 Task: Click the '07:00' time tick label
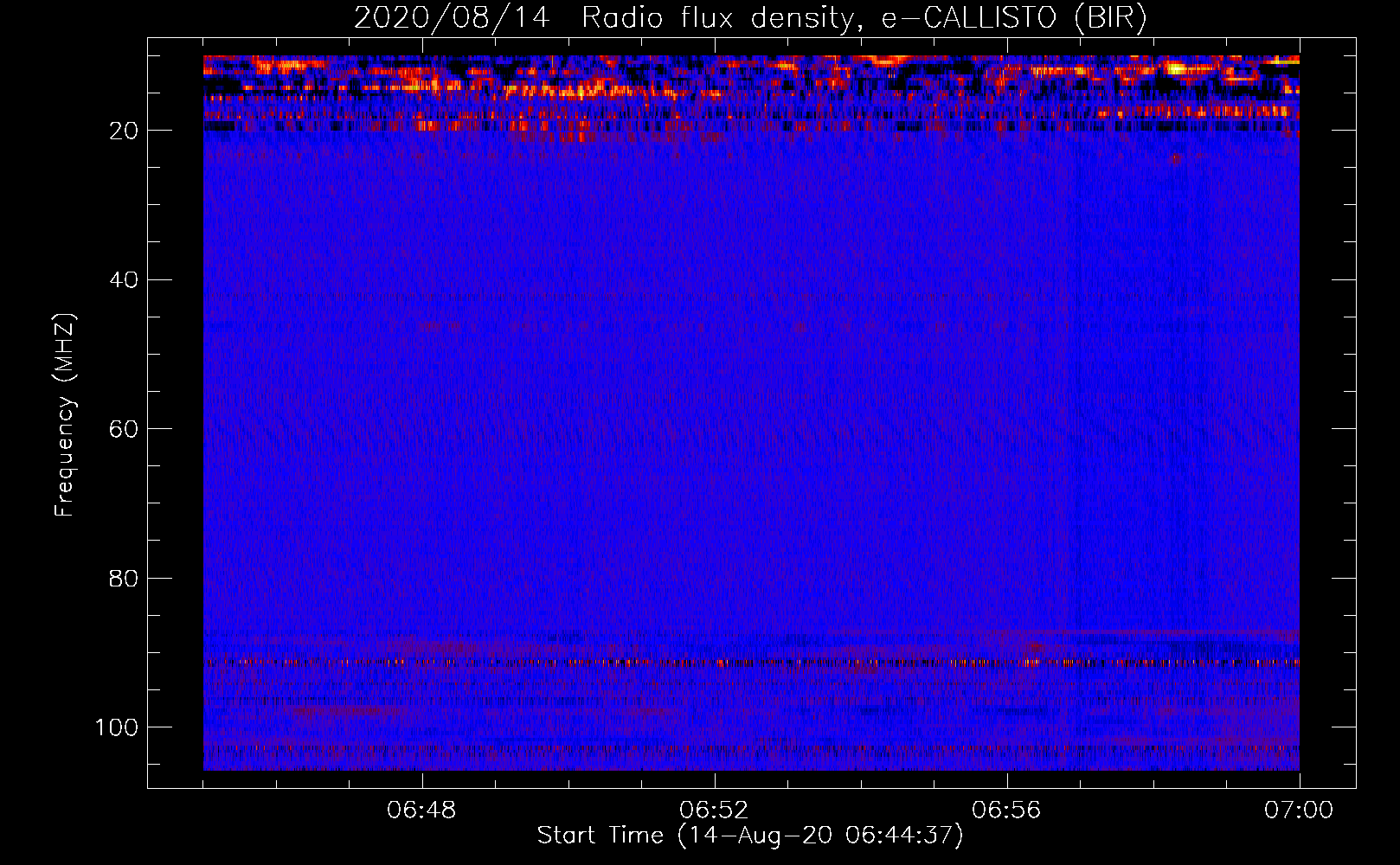pyautogui.click(x=1299, y=811)
